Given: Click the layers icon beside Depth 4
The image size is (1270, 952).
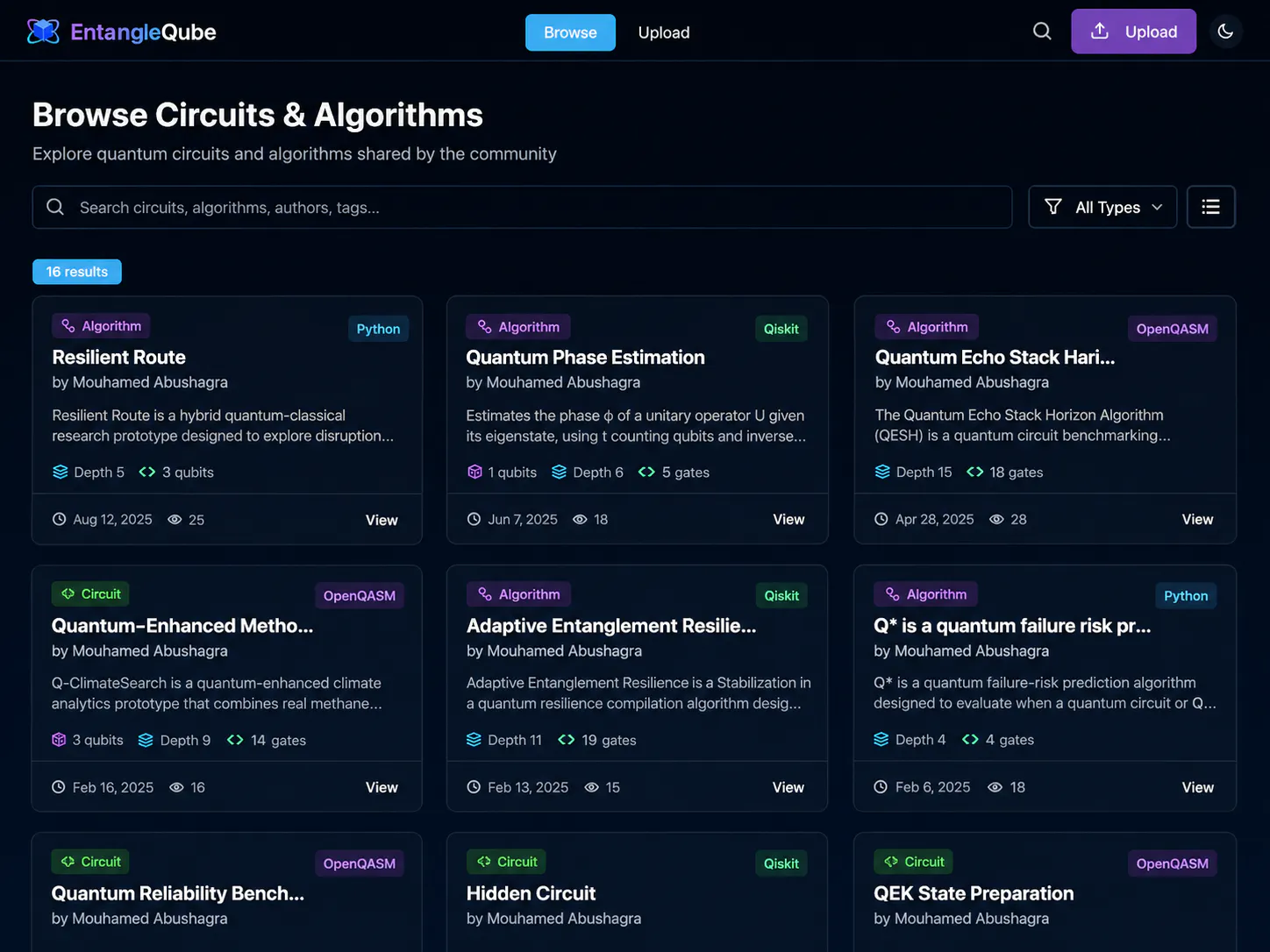Looking at the screenshot, I should (x=881, y=739).
